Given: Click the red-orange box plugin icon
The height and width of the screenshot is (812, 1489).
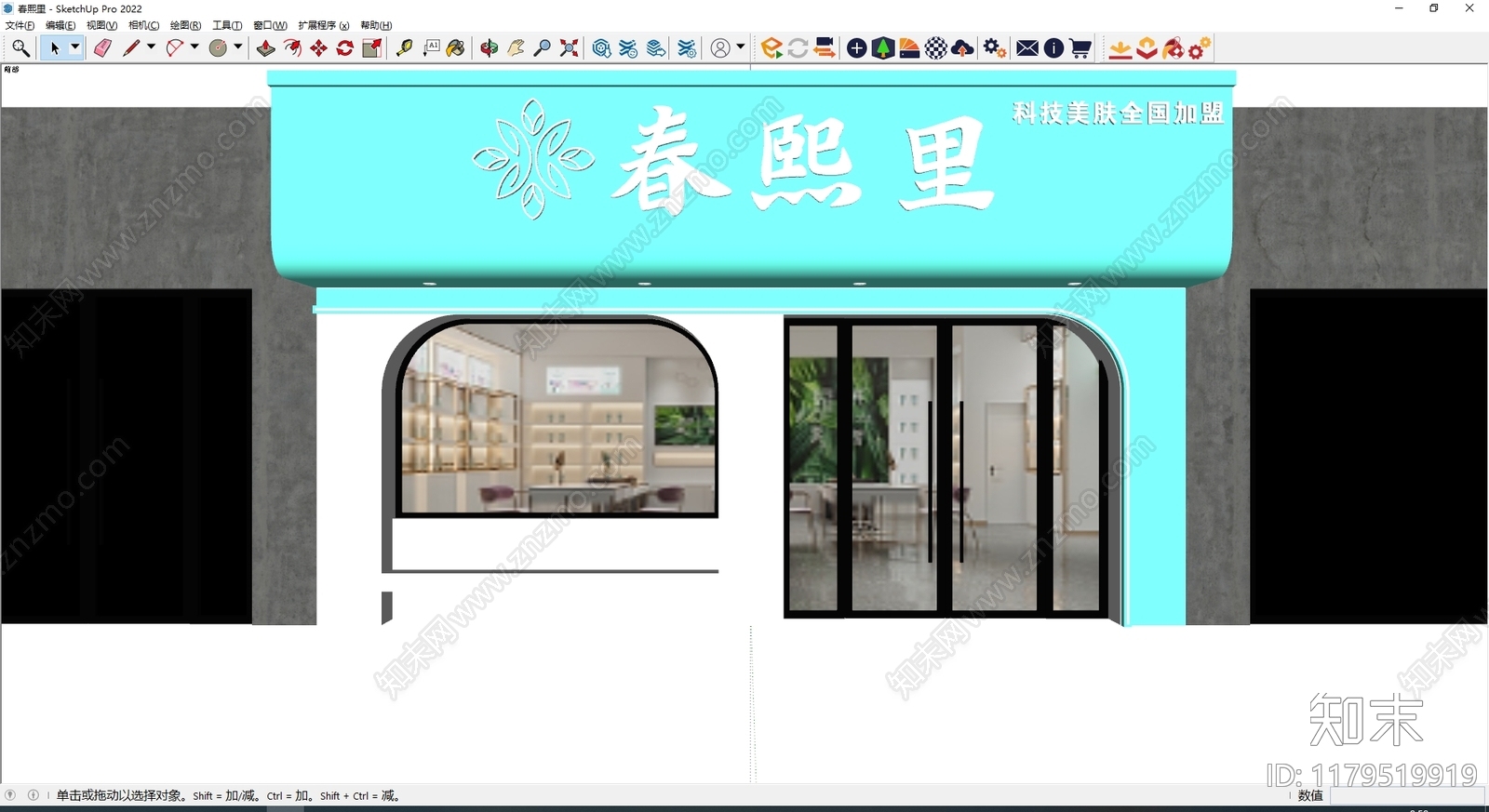Looking at the screenshot, I should 1147,48.
